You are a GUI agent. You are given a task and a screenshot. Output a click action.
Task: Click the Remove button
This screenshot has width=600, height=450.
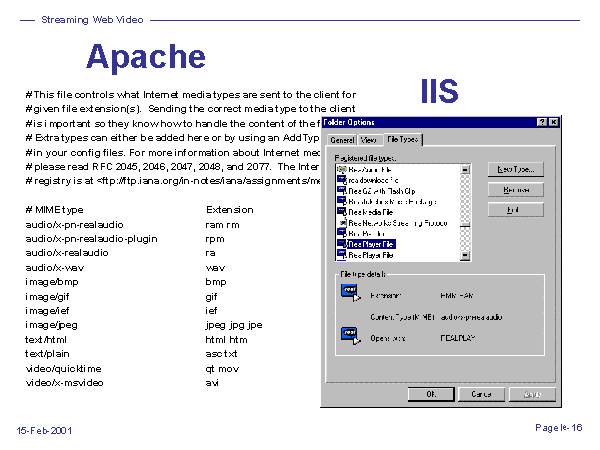[x=516, y=189]
